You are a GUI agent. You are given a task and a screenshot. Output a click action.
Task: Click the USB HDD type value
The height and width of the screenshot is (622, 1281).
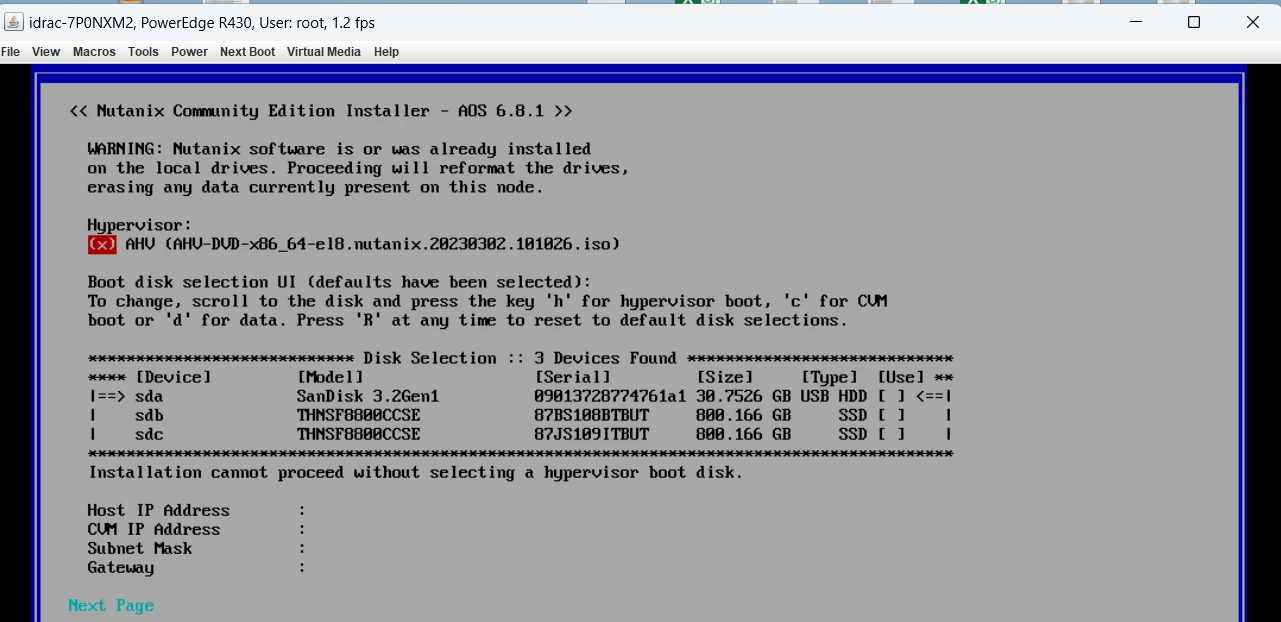[833, 397]
